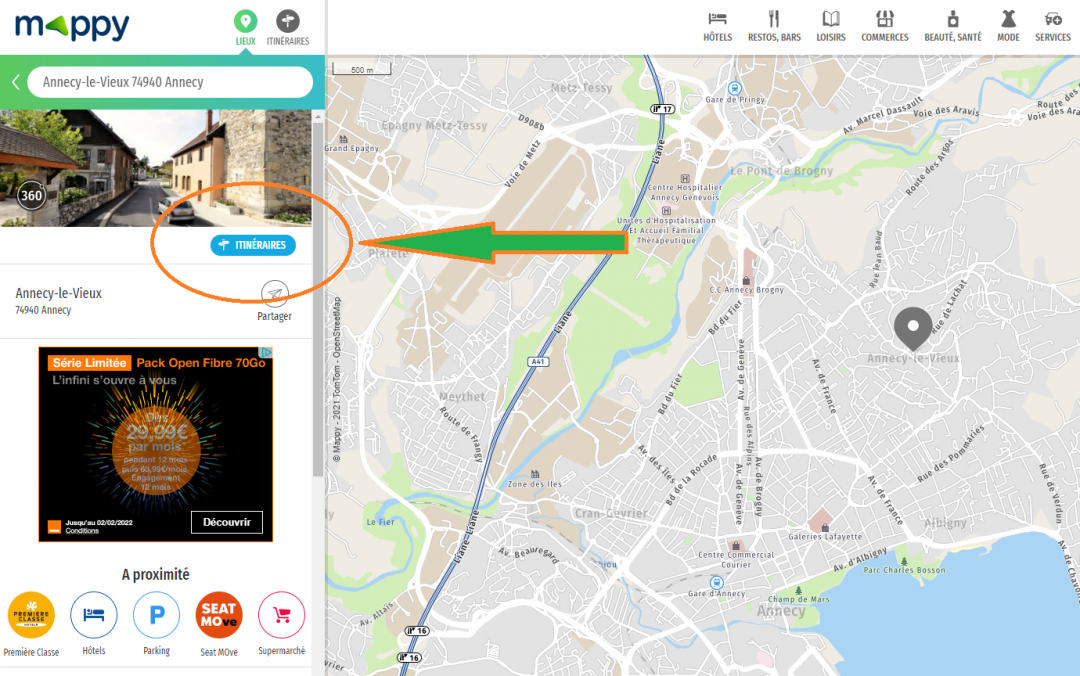Viewport: 1080px width, 676px height.
Task: Click the Annecy-le-Vieux search field
Action: click(x=170, y=81)
